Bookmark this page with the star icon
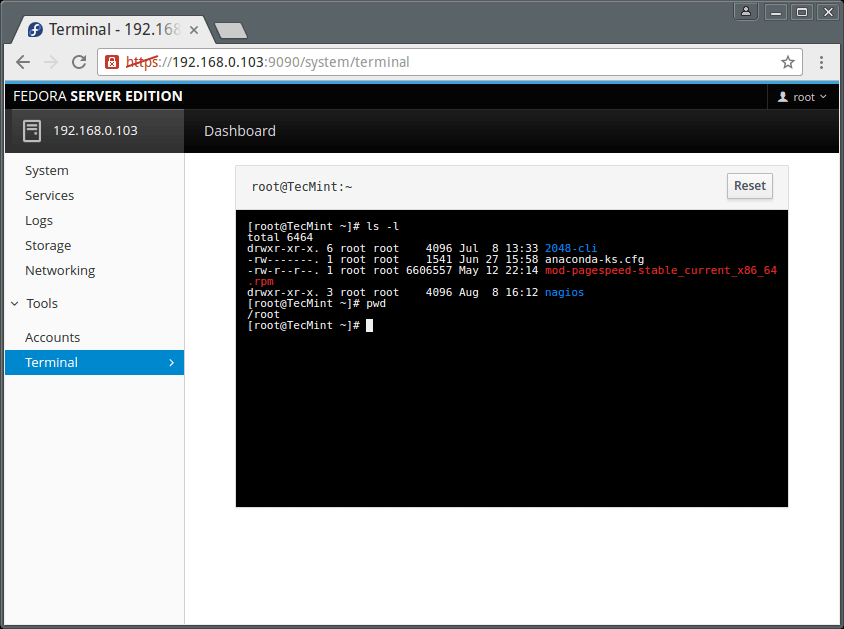The height and width of the screenshot is (629, 844). click(x=787, y=62)
